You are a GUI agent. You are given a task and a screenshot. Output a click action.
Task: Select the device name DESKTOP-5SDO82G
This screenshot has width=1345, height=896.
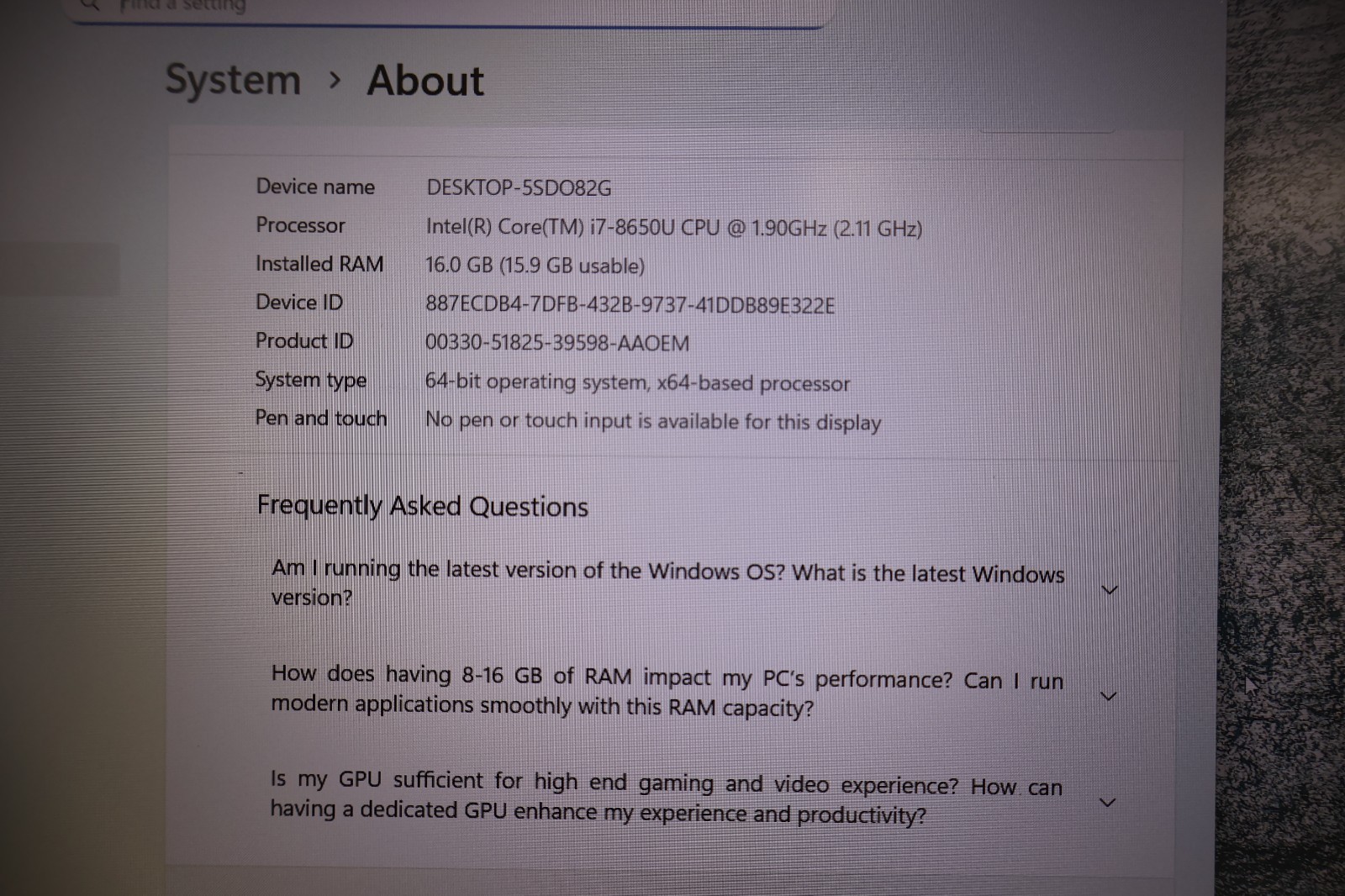[x=519, y=188]
